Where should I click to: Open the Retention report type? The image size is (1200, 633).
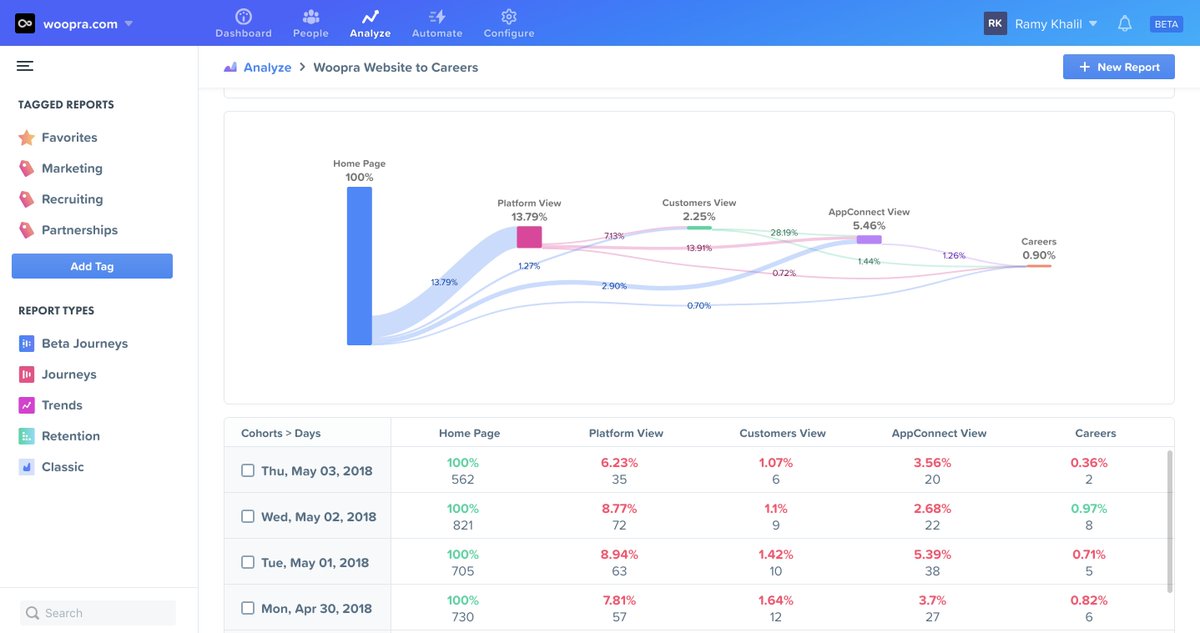click(x=70, y=436)
